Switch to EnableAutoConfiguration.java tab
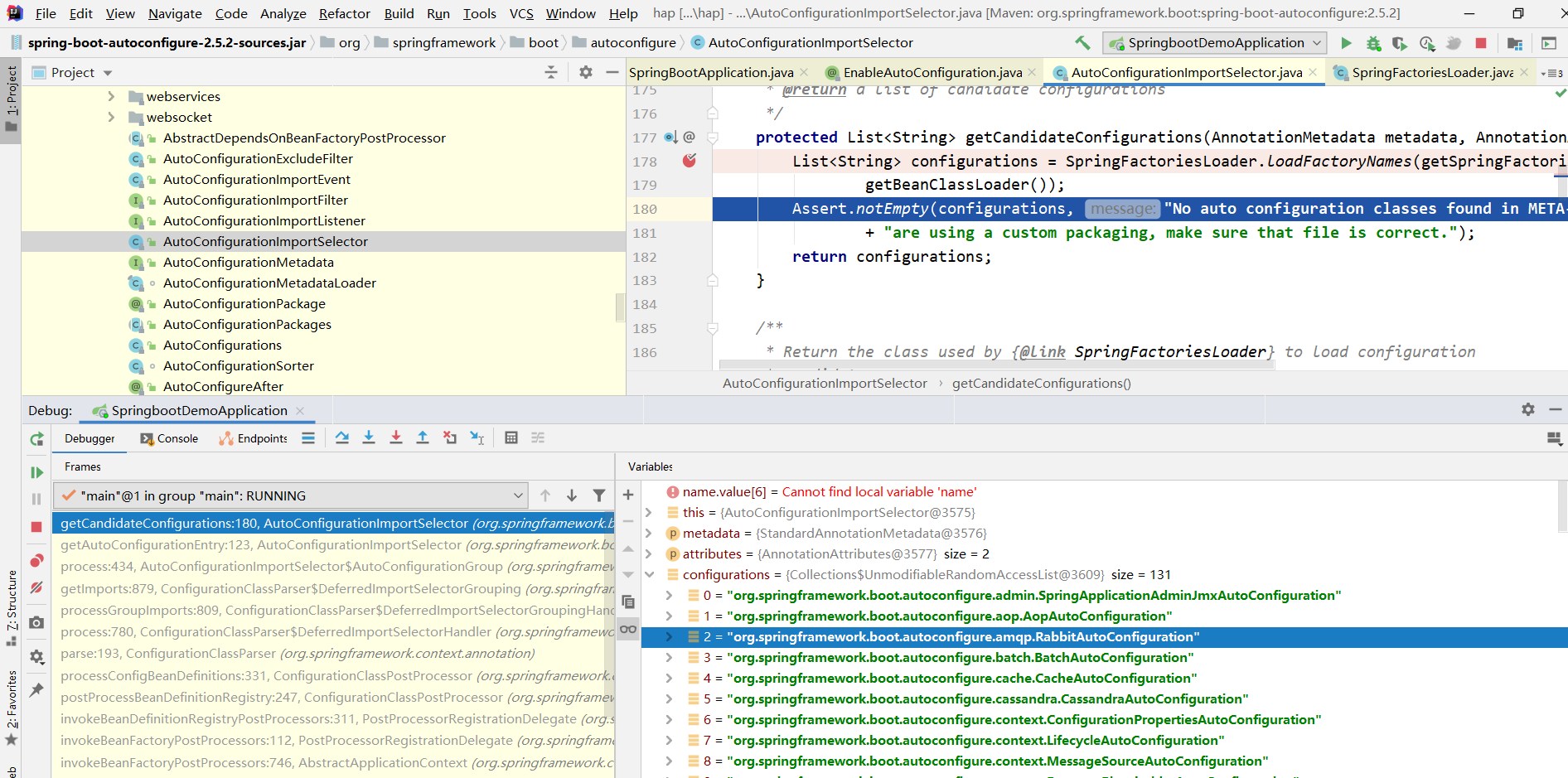1568x778 pixels. coord(932,73)
